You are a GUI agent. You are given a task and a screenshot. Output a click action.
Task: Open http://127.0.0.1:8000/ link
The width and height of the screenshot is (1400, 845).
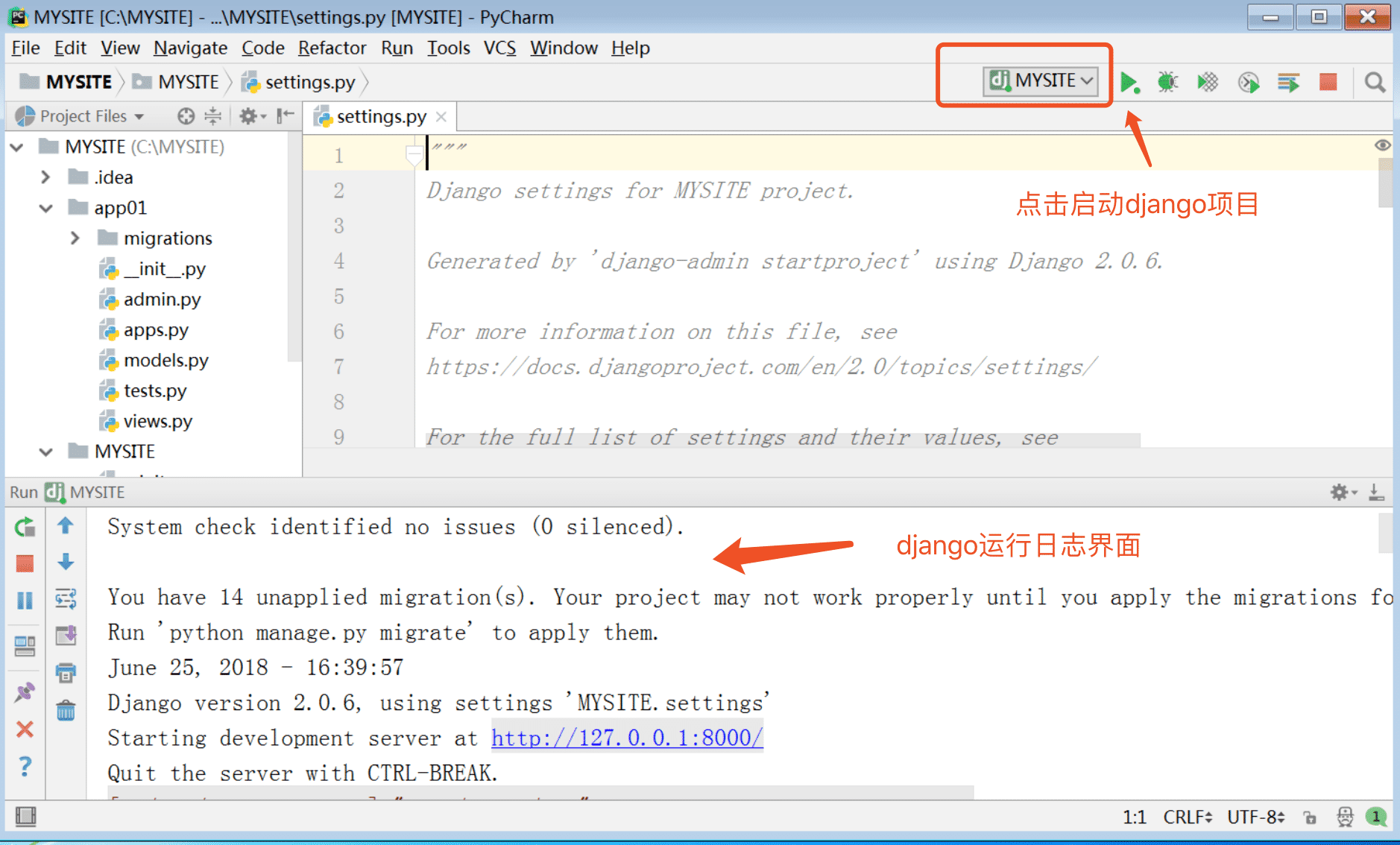click(627, 738)
